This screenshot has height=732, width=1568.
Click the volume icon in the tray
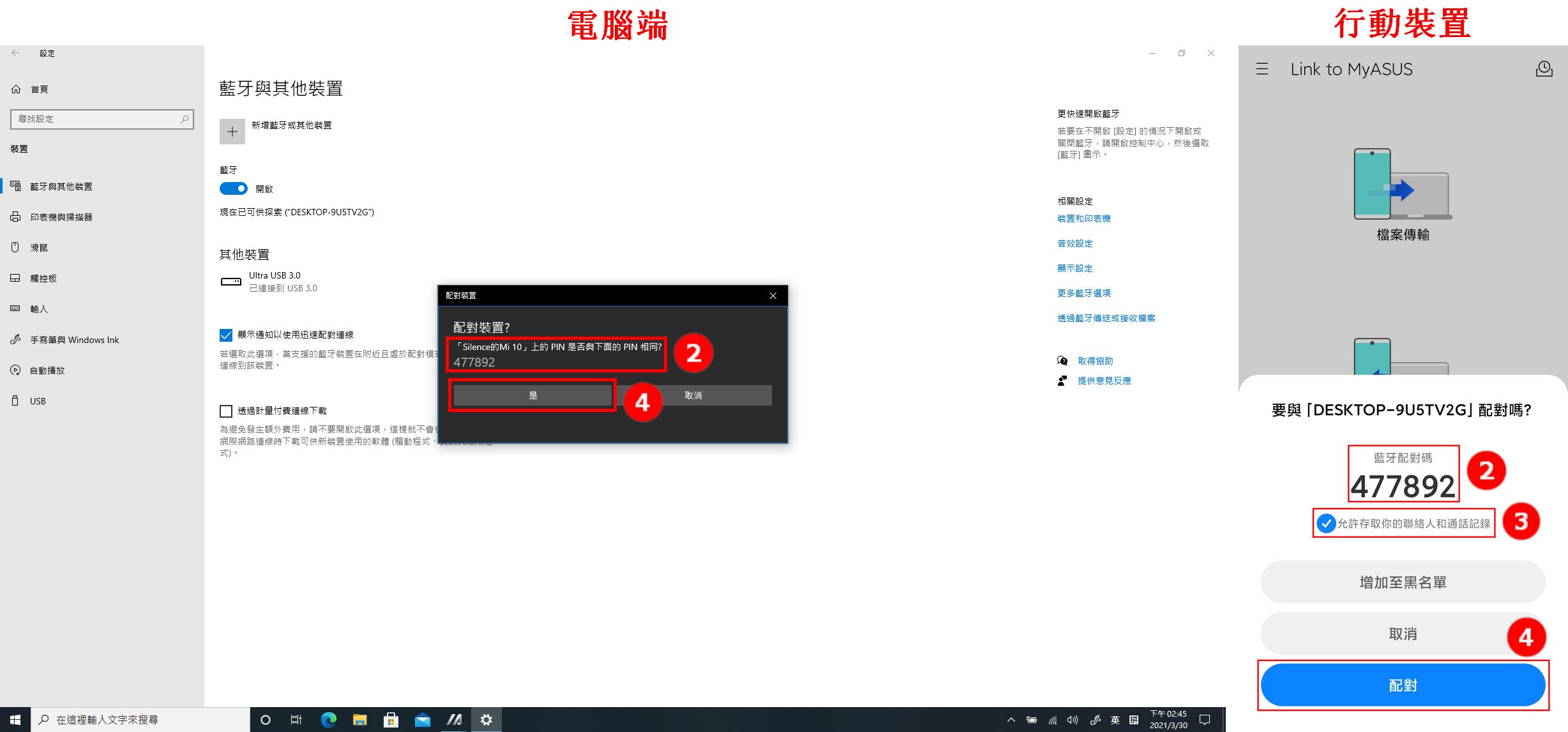[1073, 720]
